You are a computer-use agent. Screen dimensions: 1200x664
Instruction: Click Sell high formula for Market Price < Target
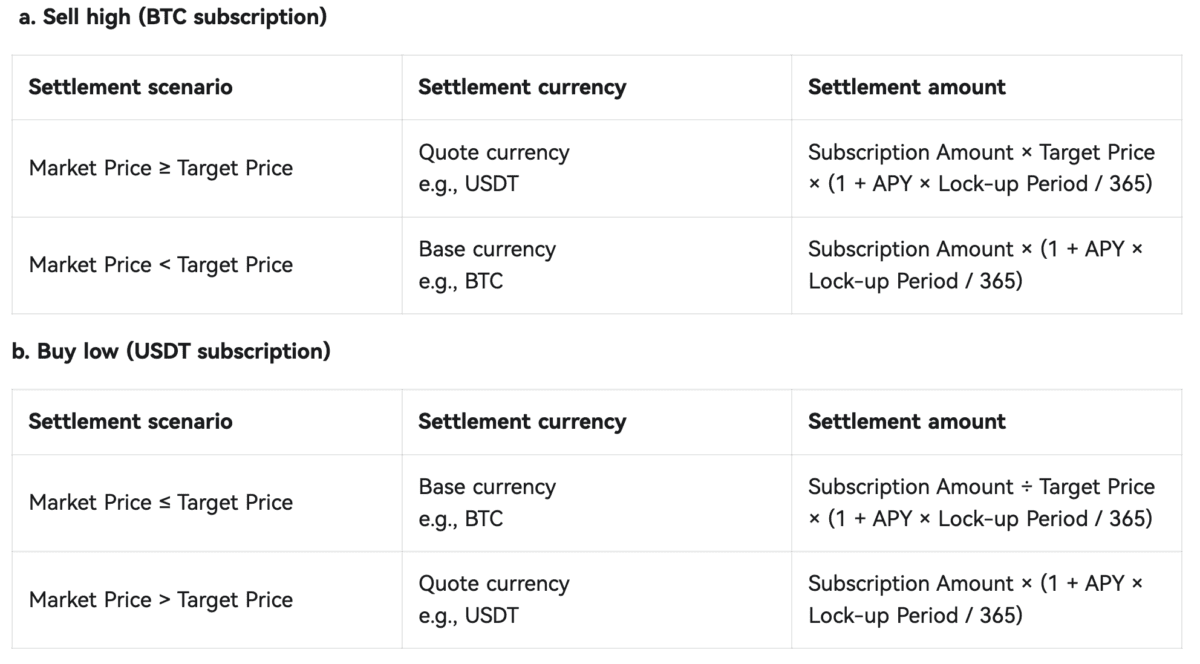[974, 265]
